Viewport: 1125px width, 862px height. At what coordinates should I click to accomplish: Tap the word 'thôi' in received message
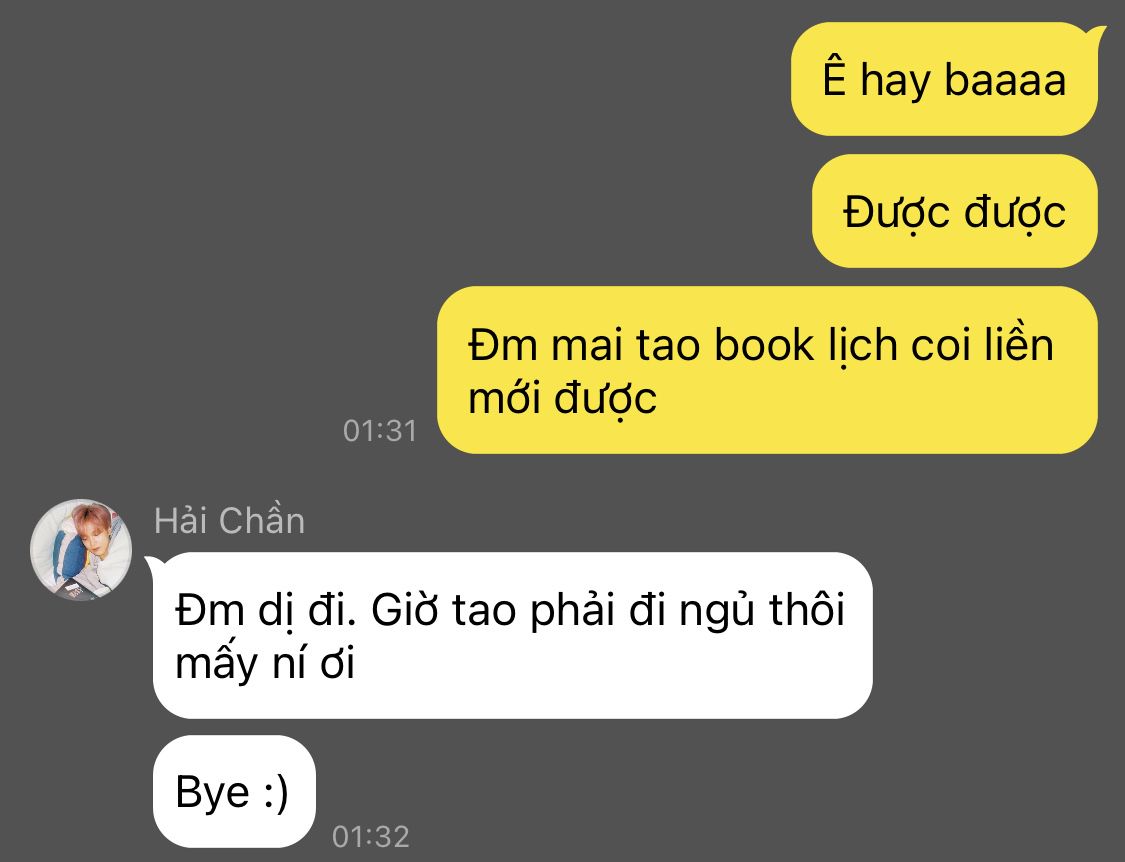[807, 609]
